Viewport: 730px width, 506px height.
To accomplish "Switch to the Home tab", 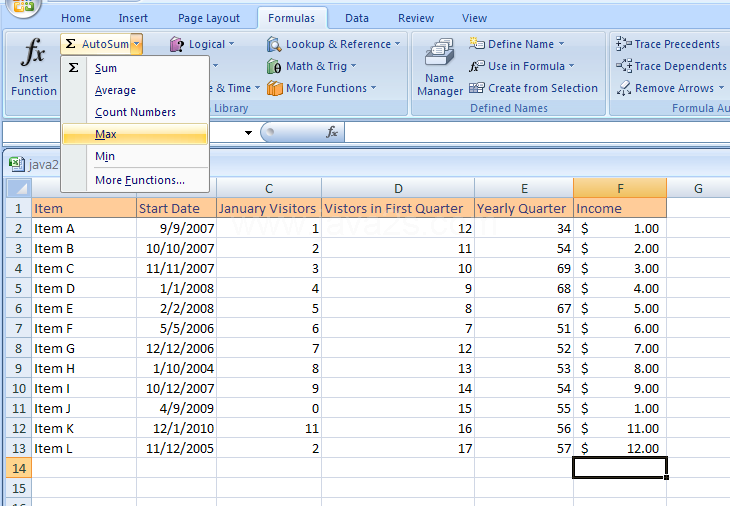I will tap(76, 18).
